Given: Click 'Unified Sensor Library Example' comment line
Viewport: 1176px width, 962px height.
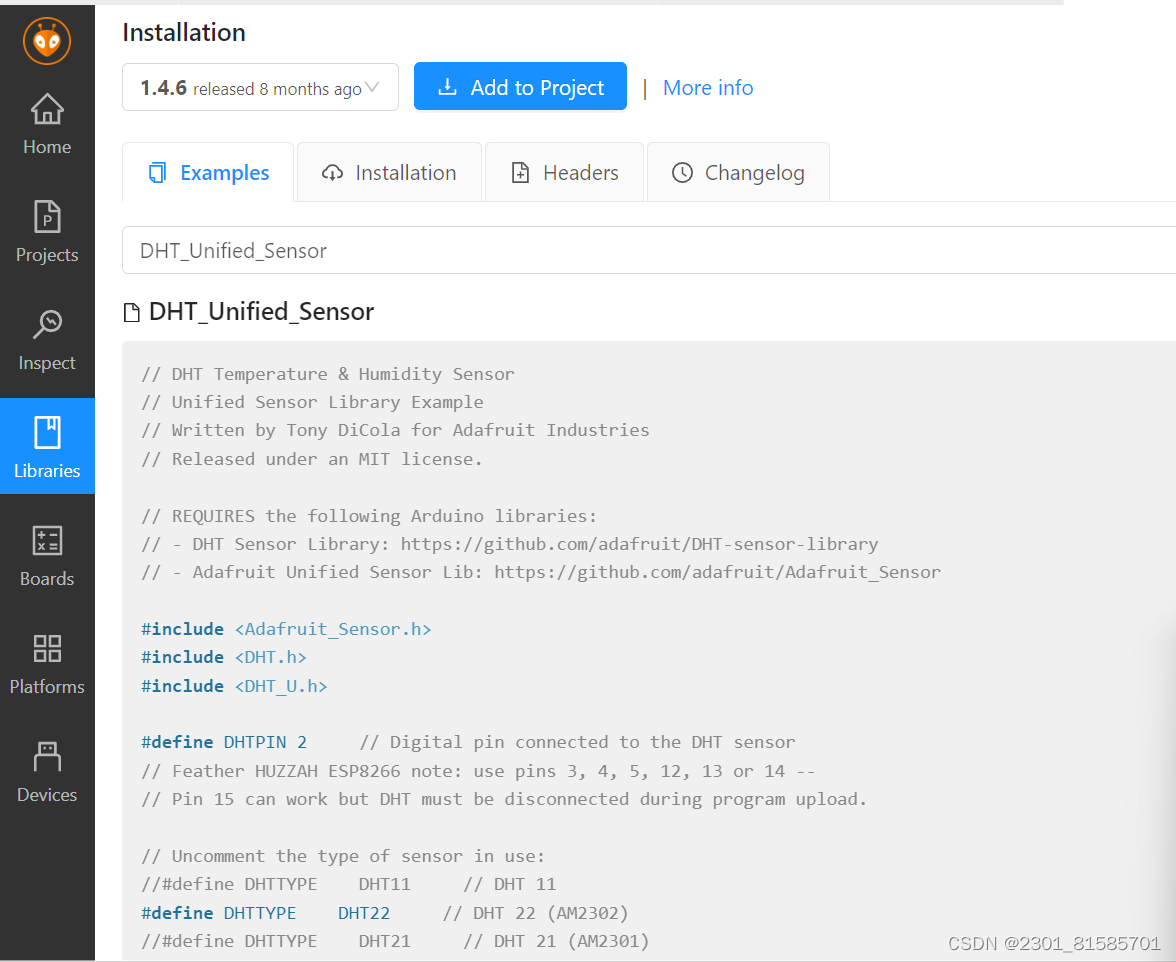Looking at the screenshot, I should pyautogui.click(x=312, y=402).
